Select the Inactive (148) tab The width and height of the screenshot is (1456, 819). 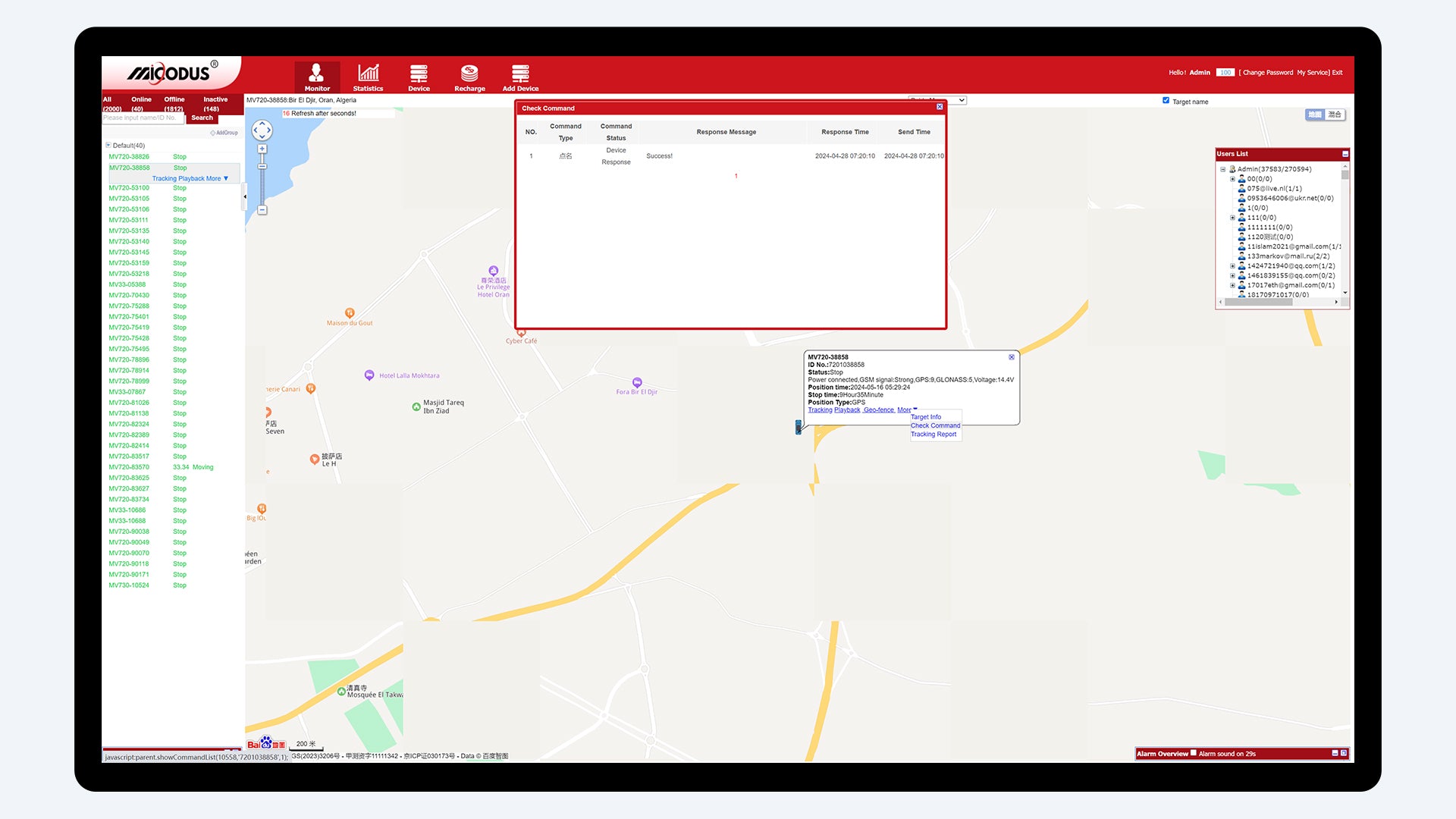[x=214, y=104]
